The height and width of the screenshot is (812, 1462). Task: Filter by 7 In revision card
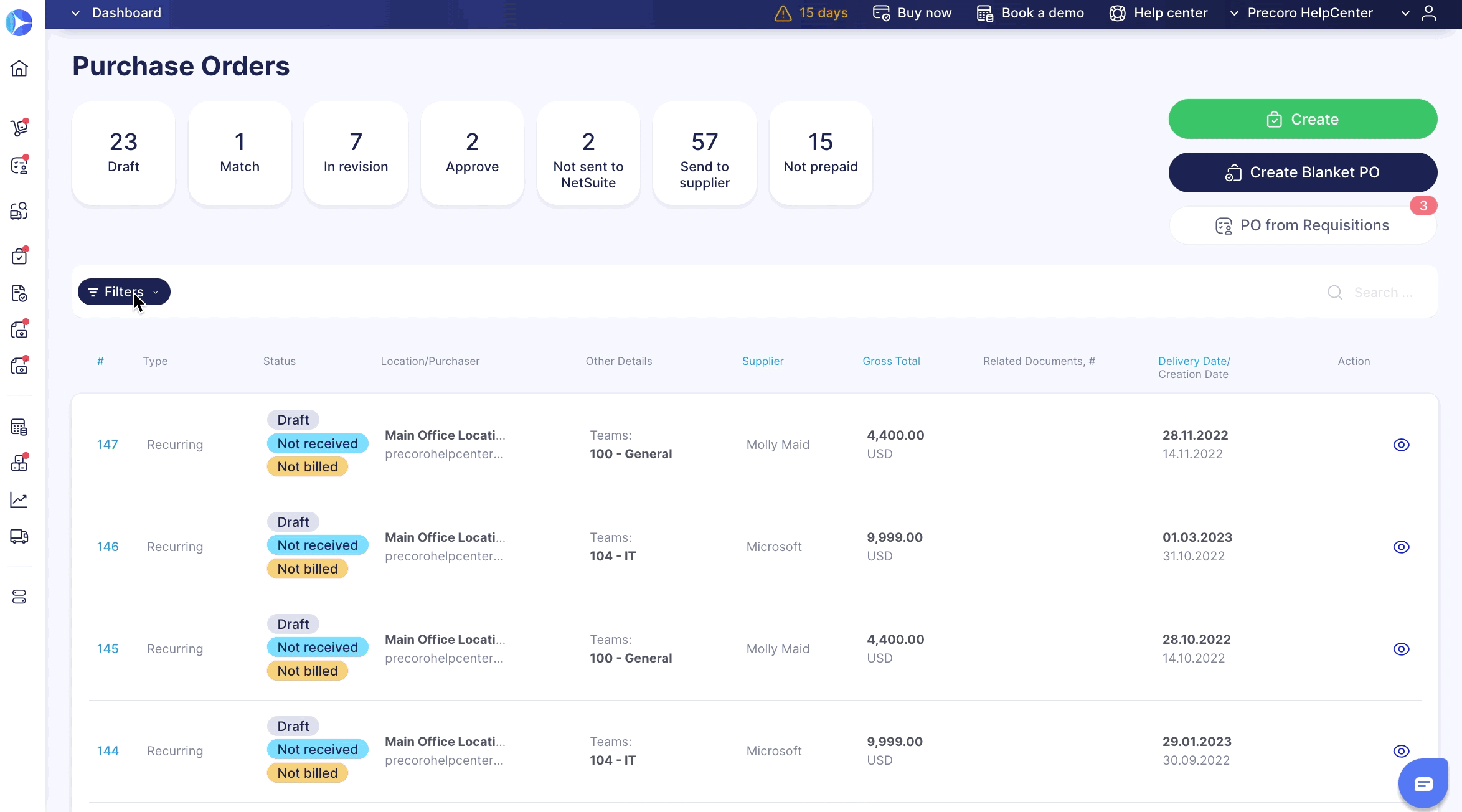[x=356, y=153]
